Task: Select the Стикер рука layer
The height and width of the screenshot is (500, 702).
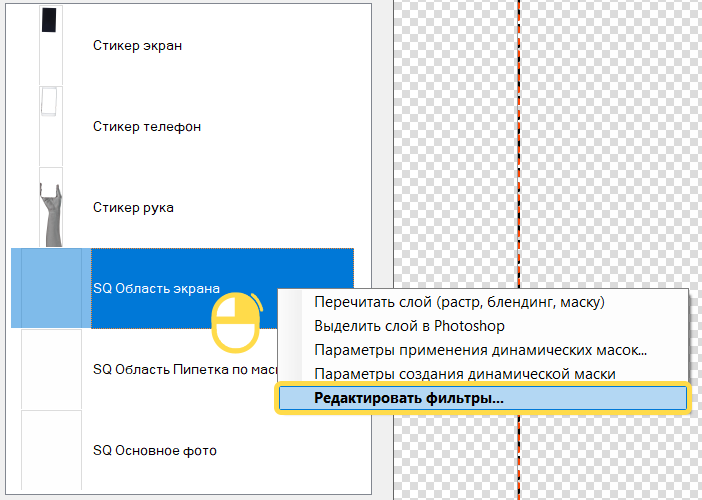Action: (x=133, y=208)
